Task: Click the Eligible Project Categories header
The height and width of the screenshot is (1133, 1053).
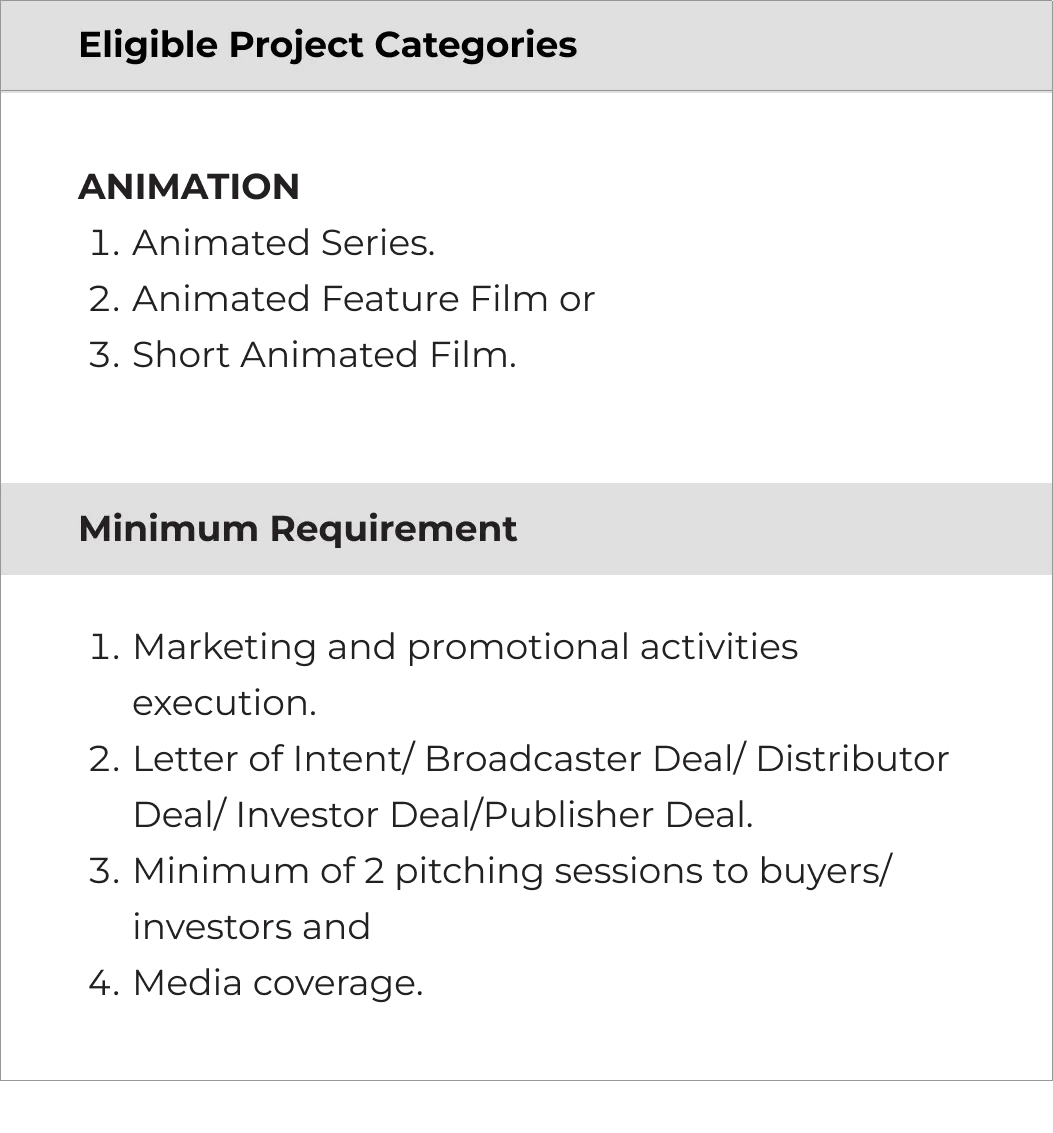Action: click(x=327, y=45)
